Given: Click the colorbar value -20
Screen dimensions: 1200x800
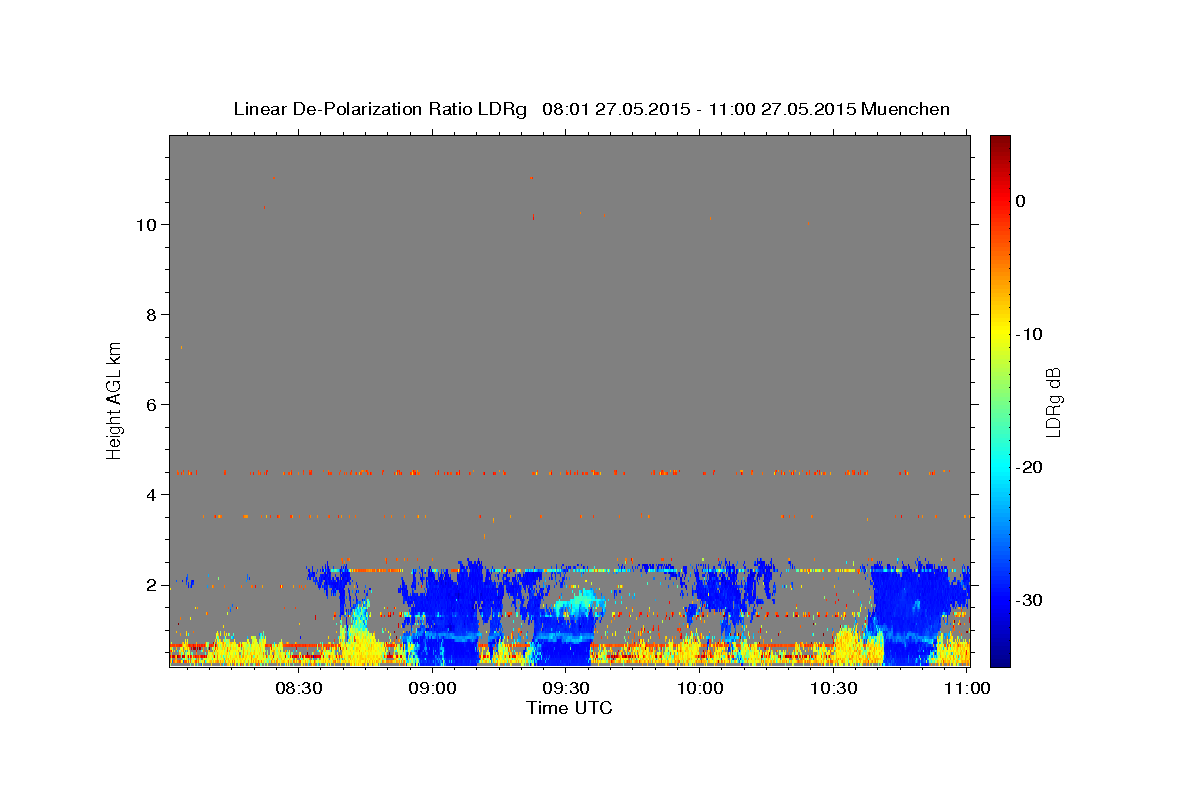Looking at the screenshot, I should point(1028,467).
